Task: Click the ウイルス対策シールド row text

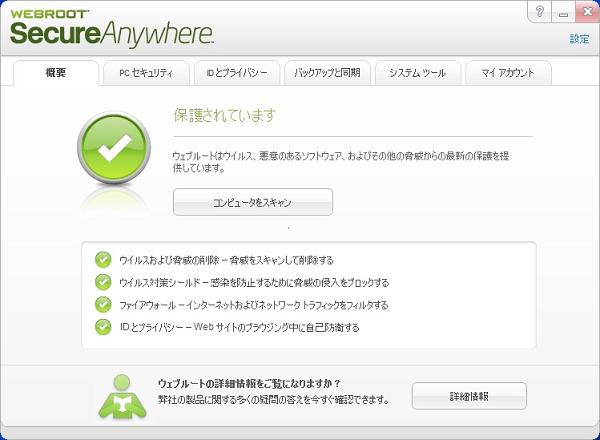Action: [254, 282]
